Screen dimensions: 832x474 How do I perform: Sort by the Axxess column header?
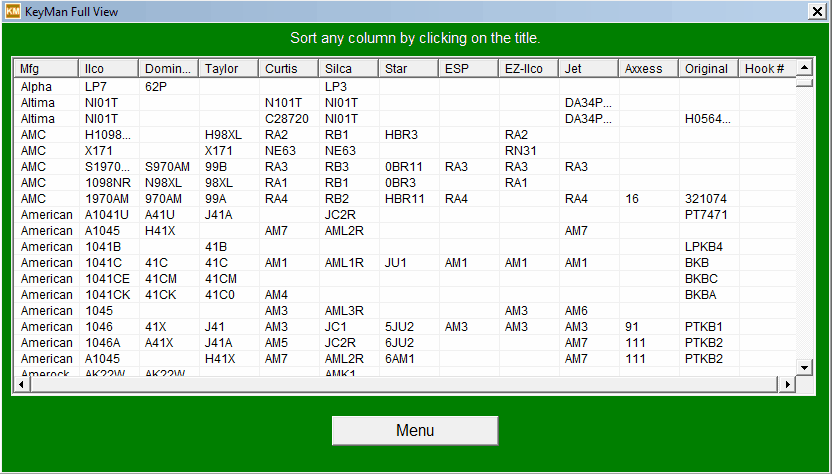pyautogui.click(x=648, y=68)
